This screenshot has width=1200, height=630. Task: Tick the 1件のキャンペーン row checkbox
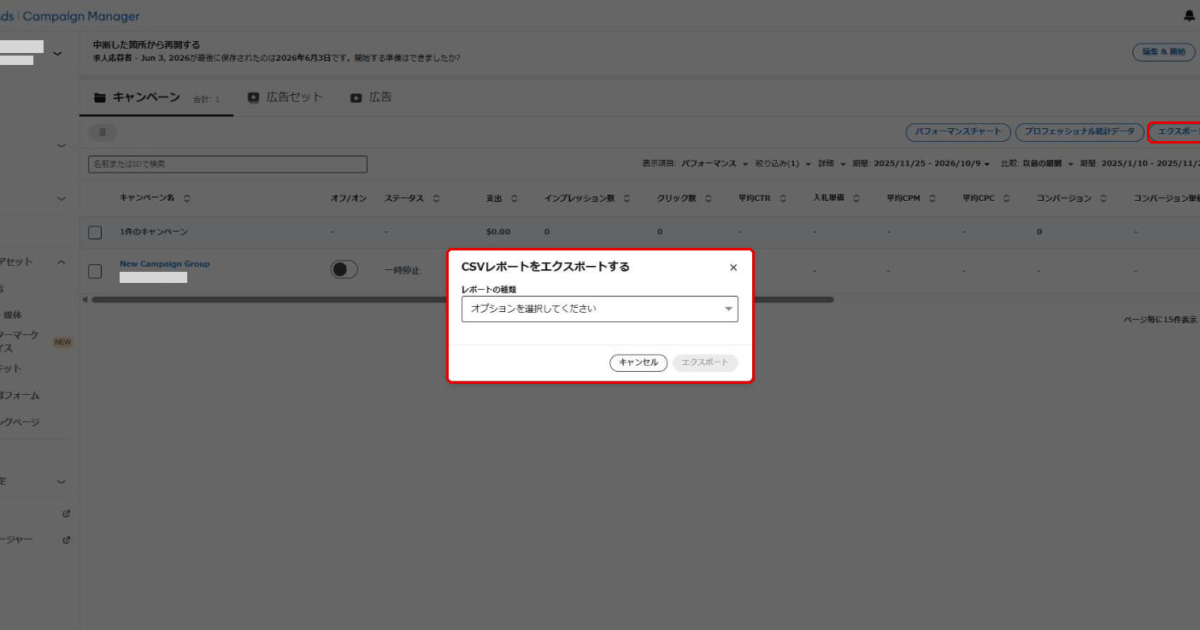pos(95,232)
